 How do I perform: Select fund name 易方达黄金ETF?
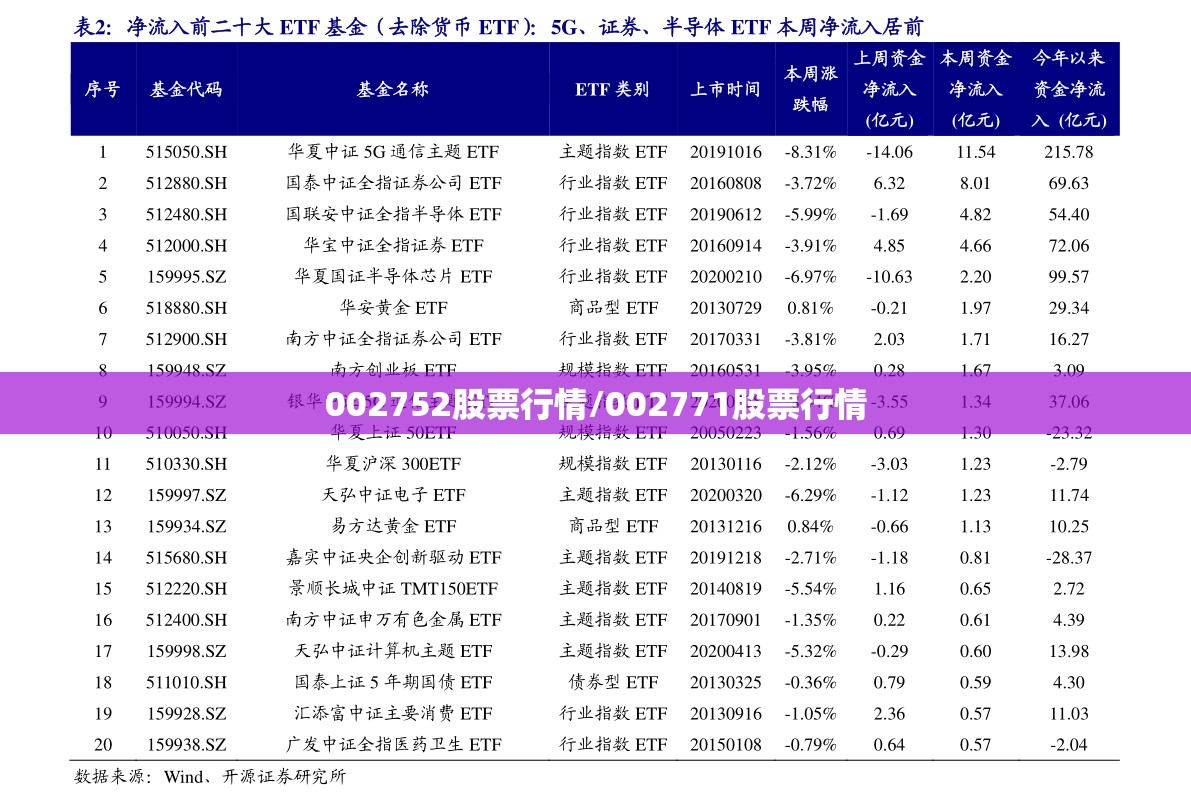pos(393,526)
